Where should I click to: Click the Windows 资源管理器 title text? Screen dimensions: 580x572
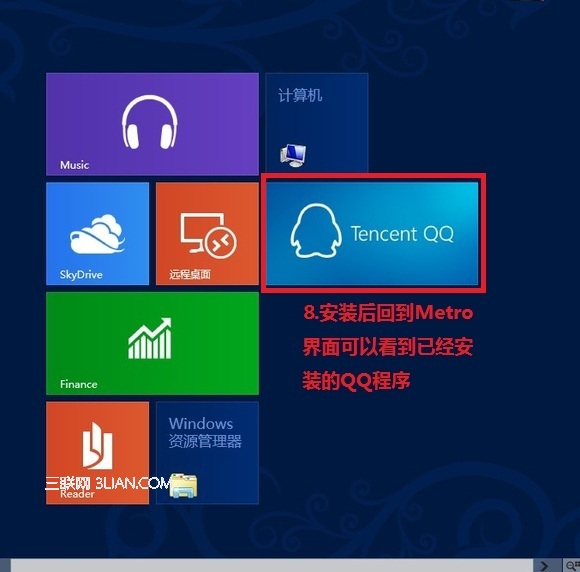[205, 433]
